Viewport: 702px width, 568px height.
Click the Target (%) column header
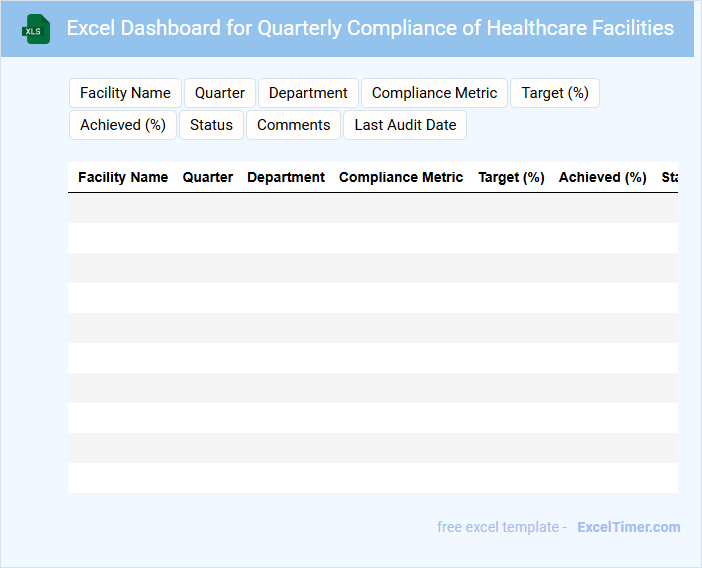(x=511, y=177)
